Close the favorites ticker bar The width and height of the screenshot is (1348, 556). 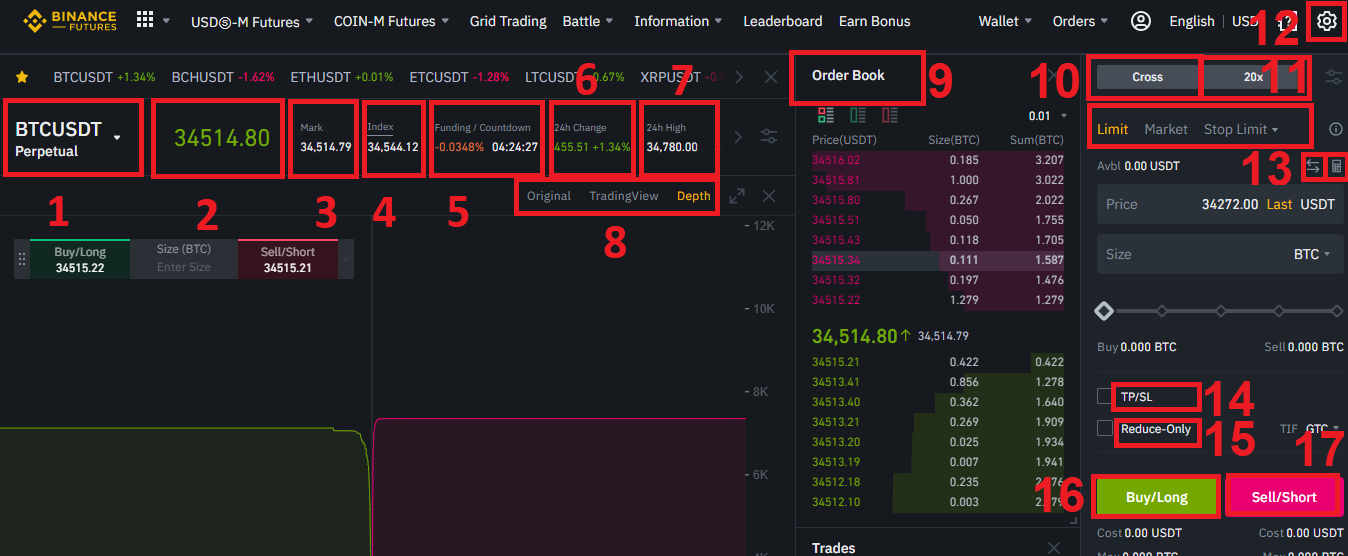771,77
